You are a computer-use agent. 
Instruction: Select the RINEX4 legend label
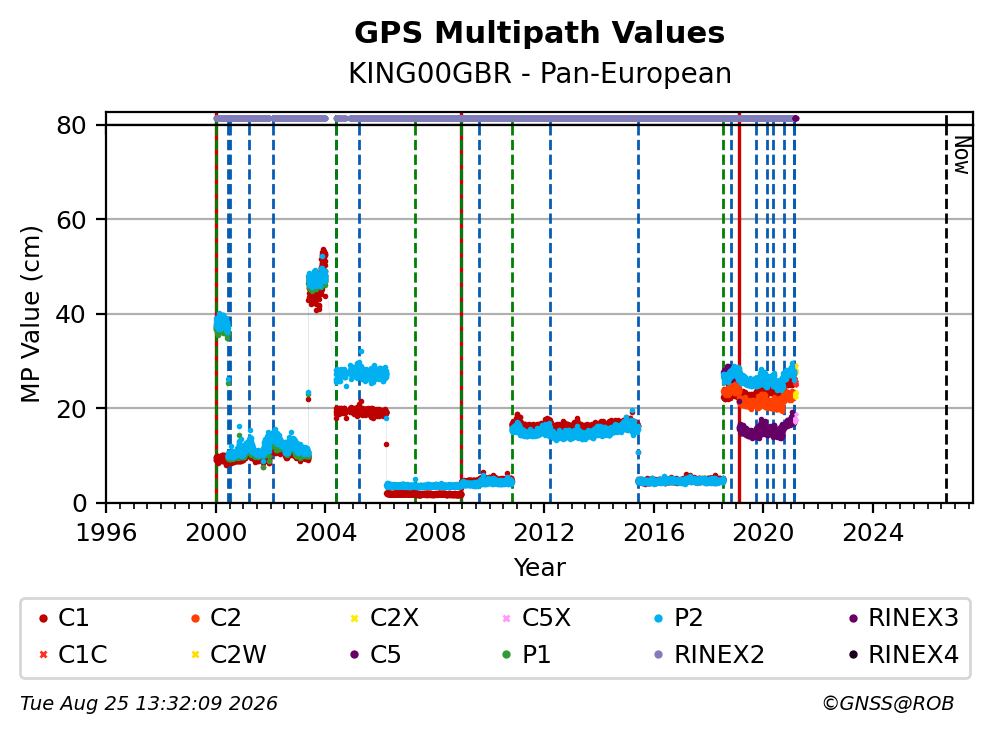[x=914, y=654]
